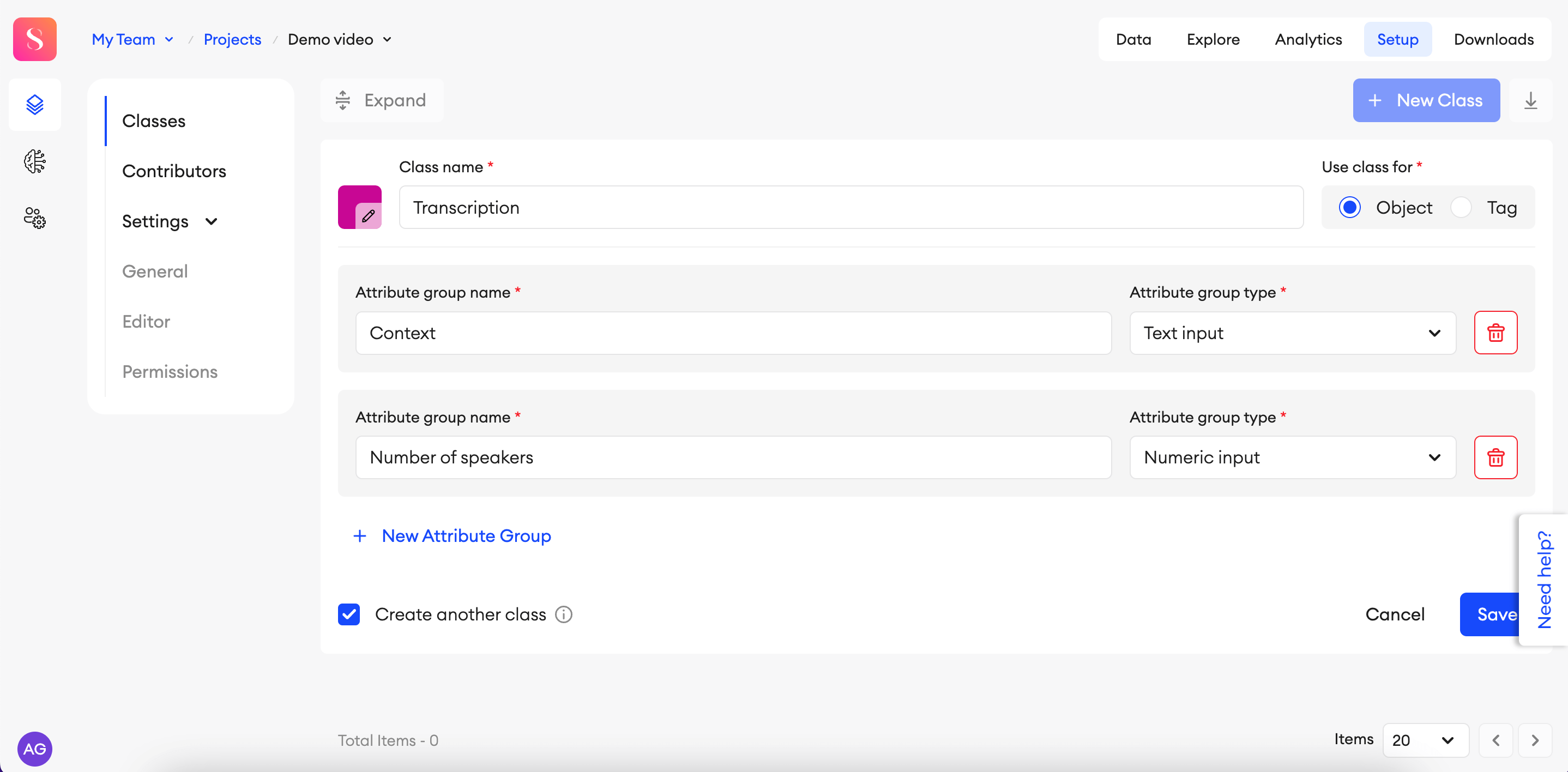Open the Items per page dropdown
1568x772 pixels.
click(x=1425, y=740)
